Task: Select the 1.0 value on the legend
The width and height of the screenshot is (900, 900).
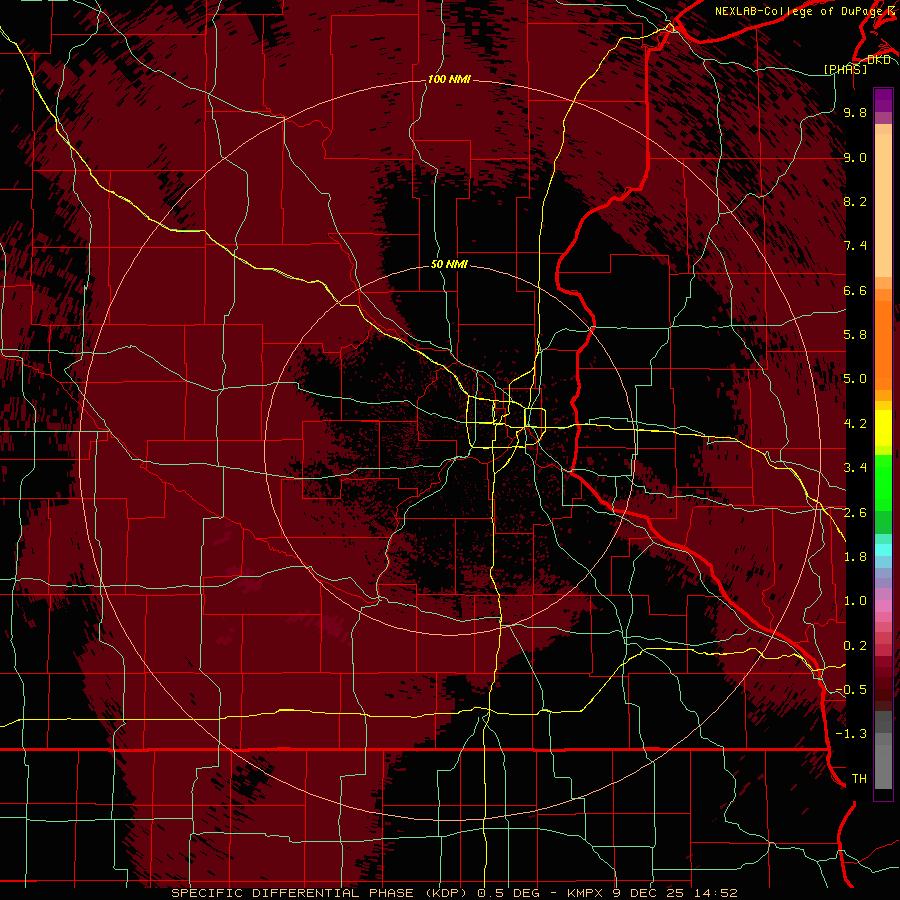Action: tap(855, 601)
